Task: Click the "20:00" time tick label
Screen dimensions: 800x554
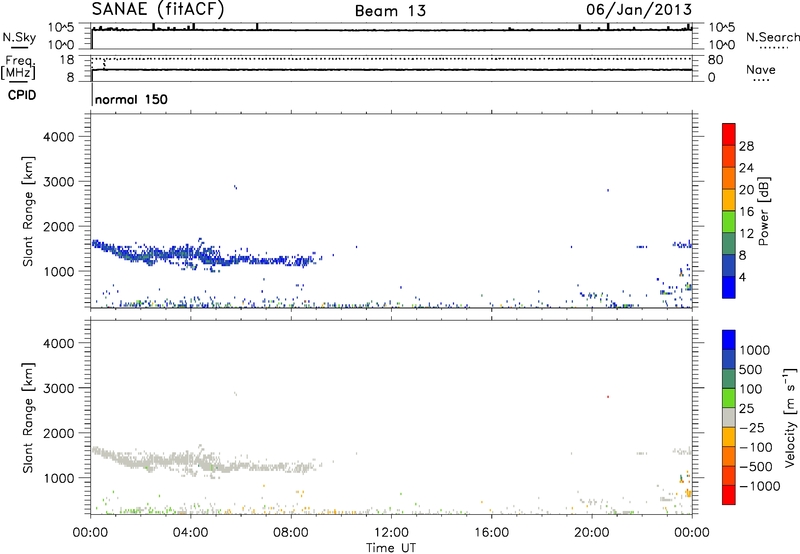Action: (x=592, y=533)
